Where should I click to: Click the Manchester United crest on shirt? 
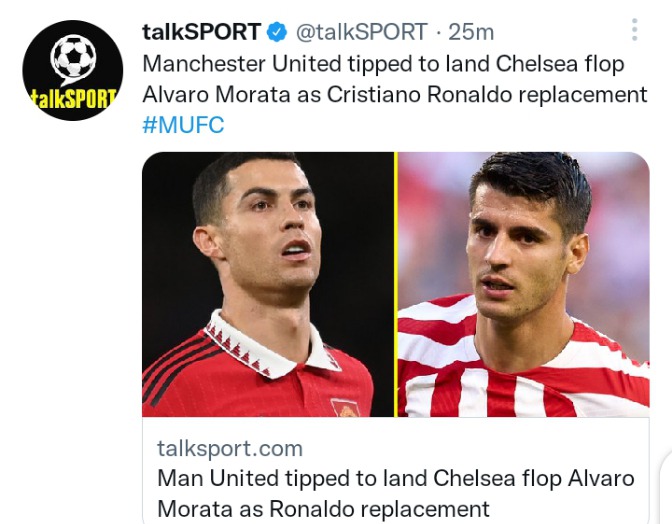coord(345,407)
